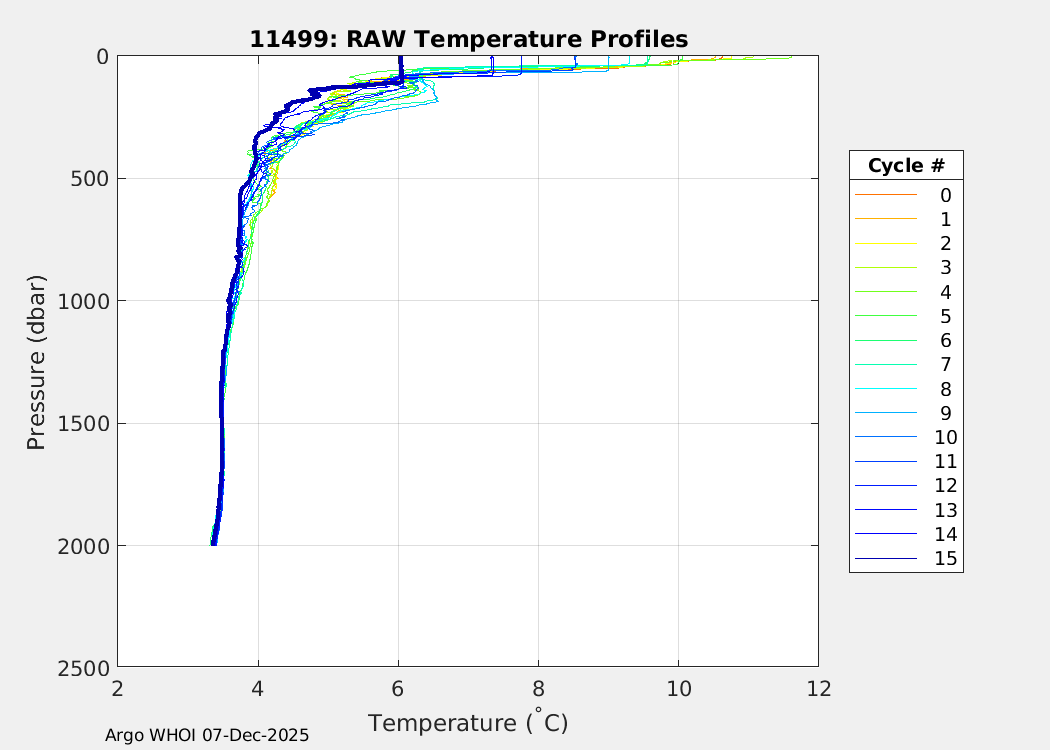Click legend label number 3
The width and height of the screenshot is (1050, 750).
click(945, 268)
